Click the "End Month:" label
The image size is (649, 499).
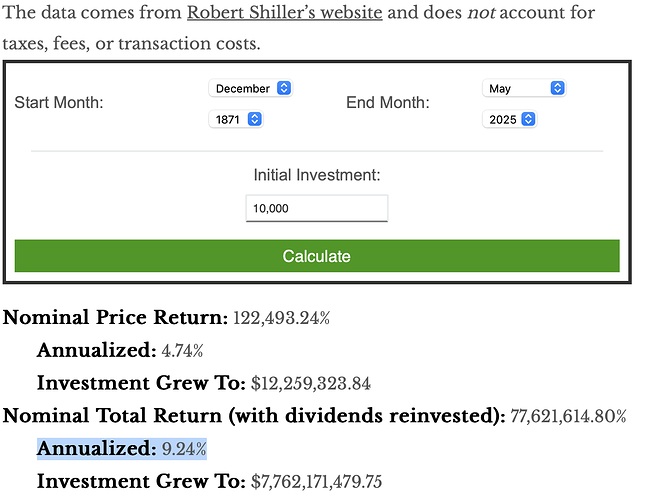coord(390,103)
